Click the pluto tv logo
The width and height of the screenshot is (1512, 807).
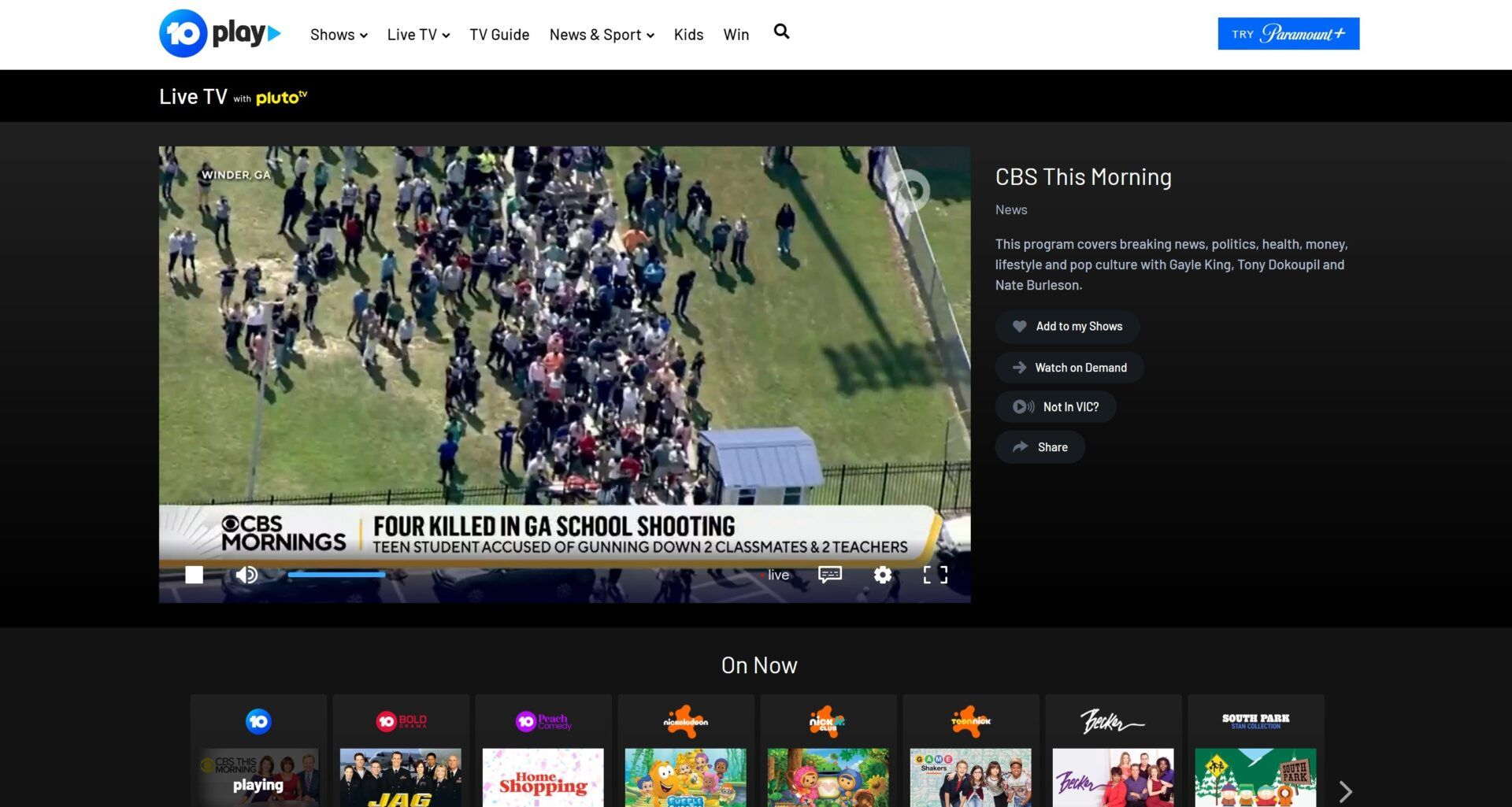[x=281, y=98]
